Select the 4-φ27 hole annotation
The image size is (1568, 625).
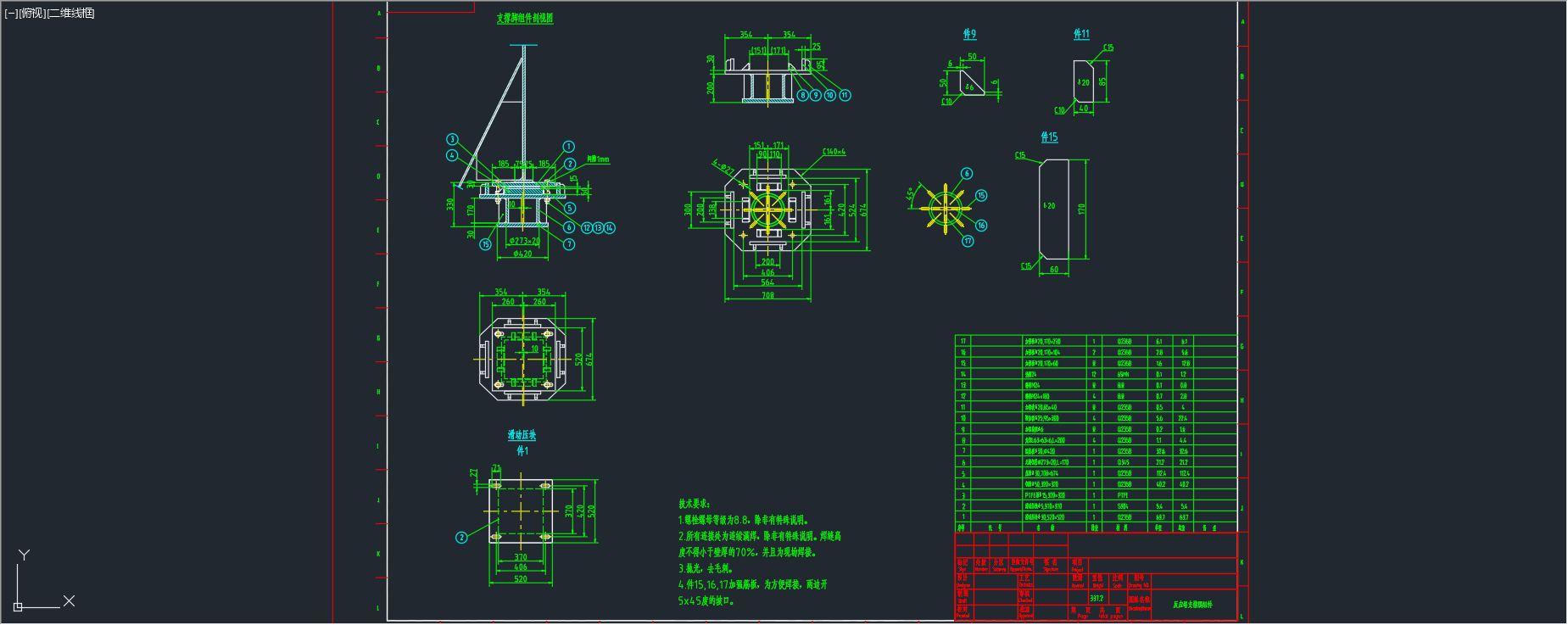(x=723, y=167)
